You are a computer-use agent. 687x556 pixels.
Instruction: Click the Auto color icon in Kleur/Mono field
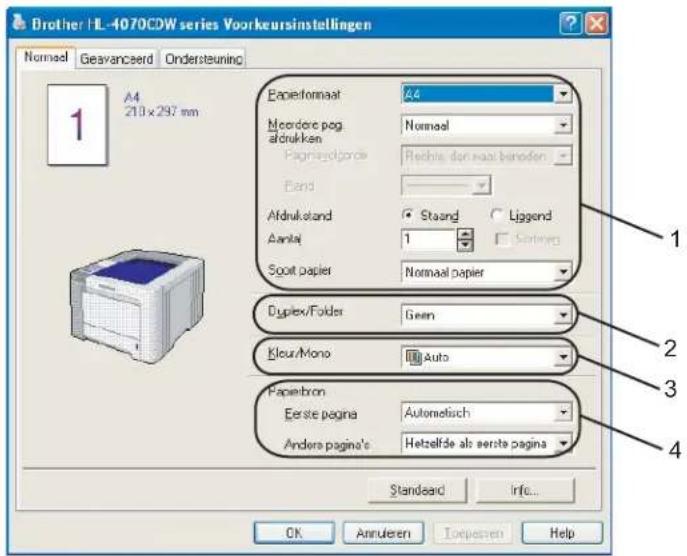click(x=413, y=357)
